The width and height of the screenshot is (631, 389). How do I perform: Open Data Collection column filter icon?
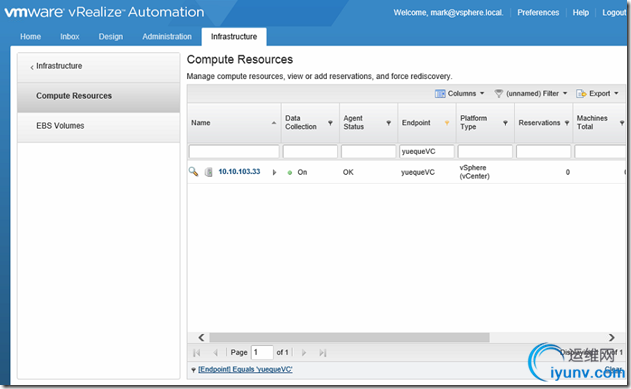coord(330,123)
